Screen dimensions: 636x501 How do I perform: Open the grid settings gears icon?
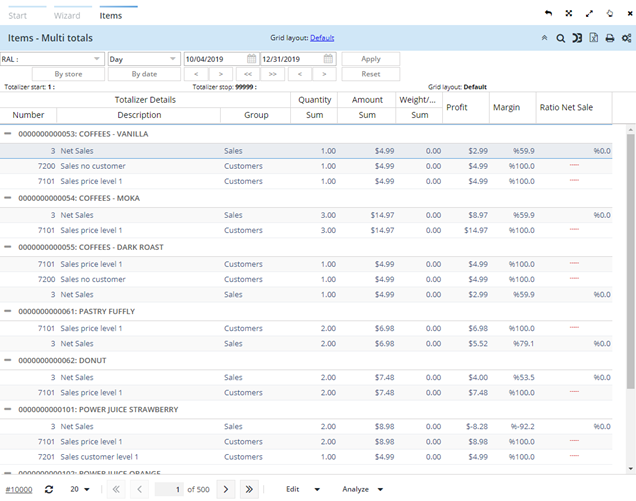[x=626, y=38]
